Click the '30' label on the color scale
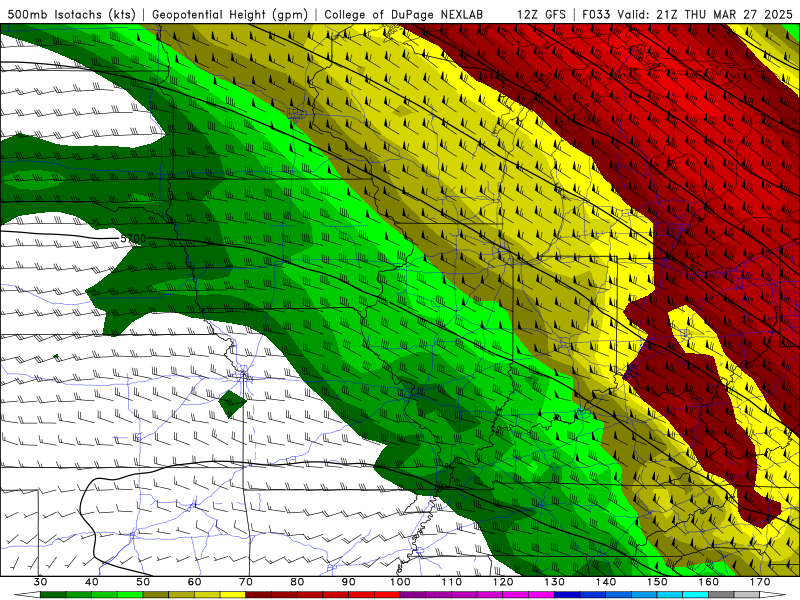 point(40,582)
